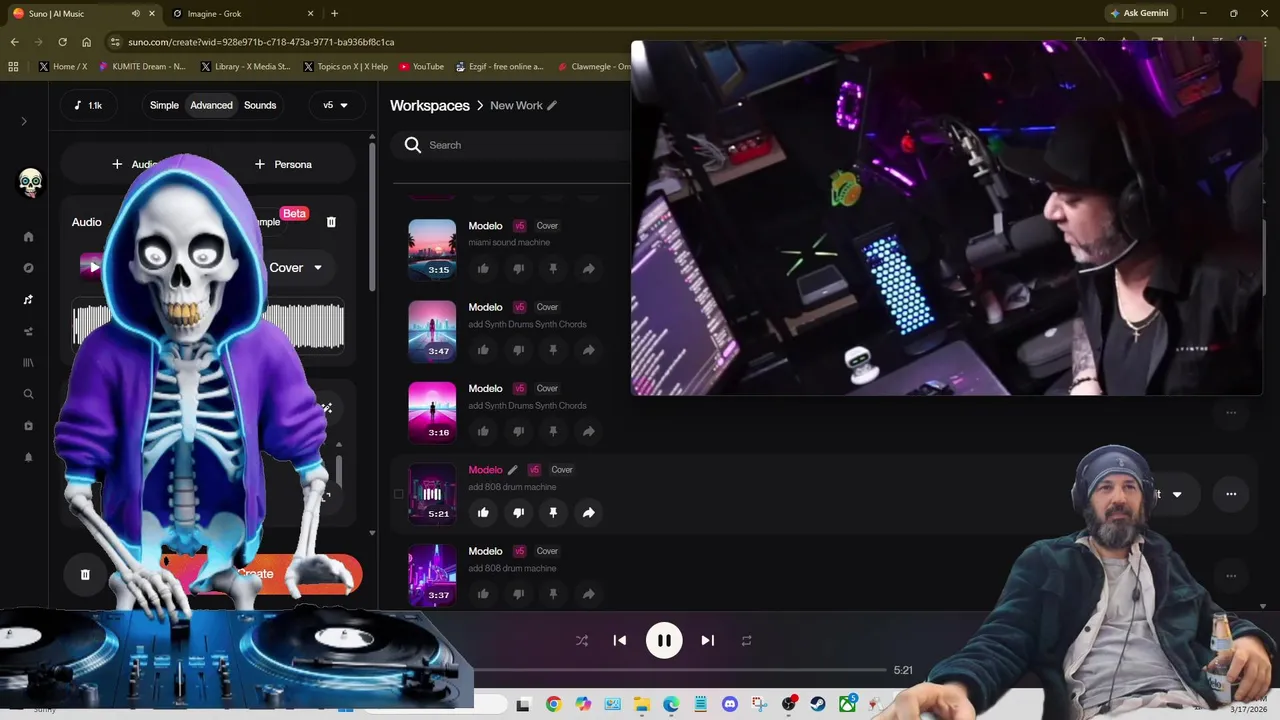The width and height of the screenshot is (1280, 720).
Task: Check the 1.1k credits balance button
Action: click(x=88, y=105)
